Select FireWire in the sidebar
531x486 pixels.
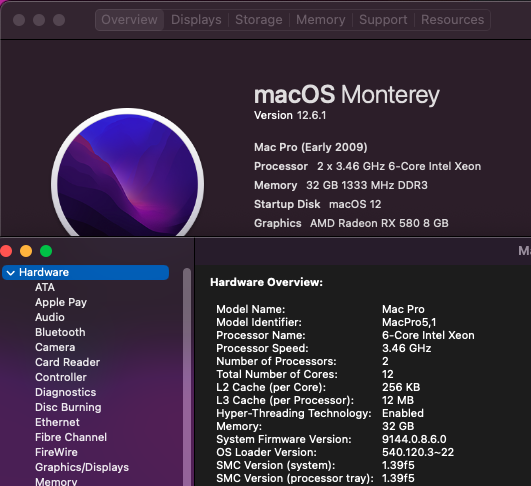click(x=57, y=452)
